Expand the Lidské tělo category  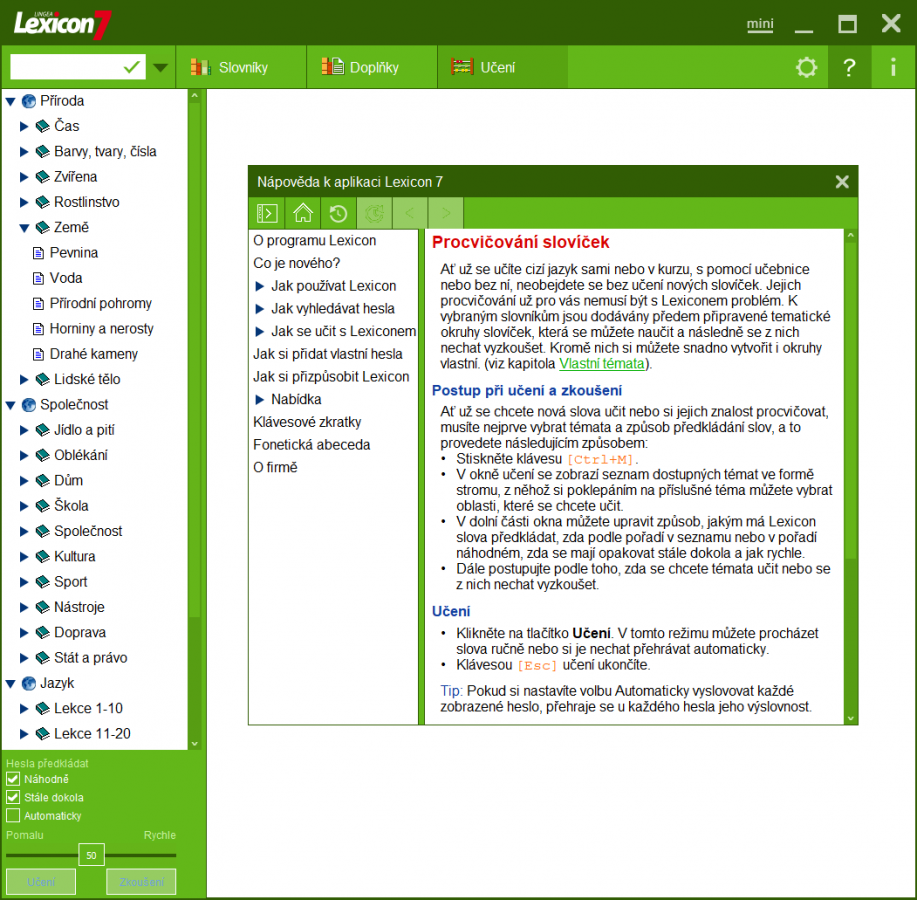(x=24, y=379)
